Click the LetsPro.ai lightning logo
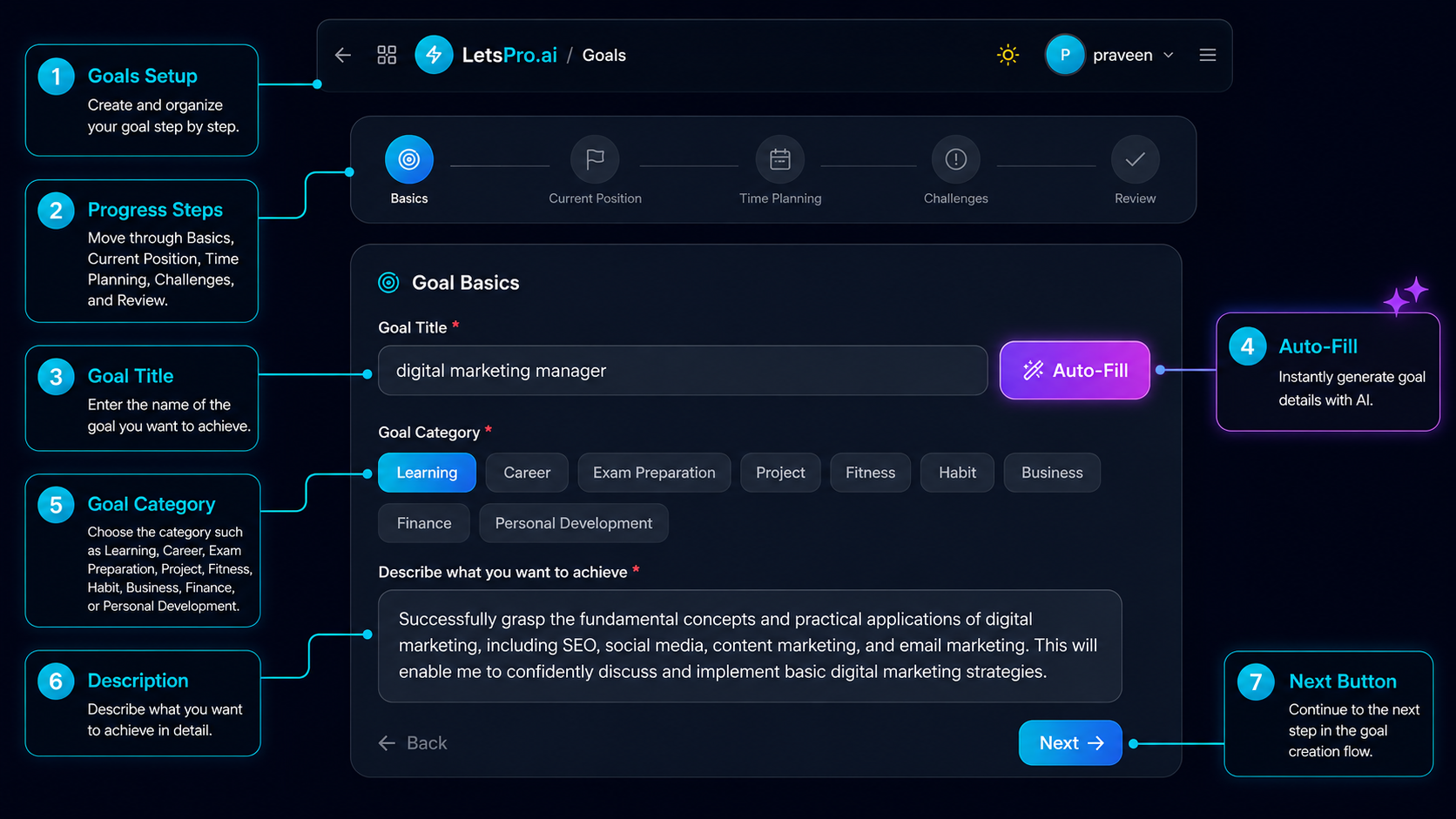 click(434, 55)
